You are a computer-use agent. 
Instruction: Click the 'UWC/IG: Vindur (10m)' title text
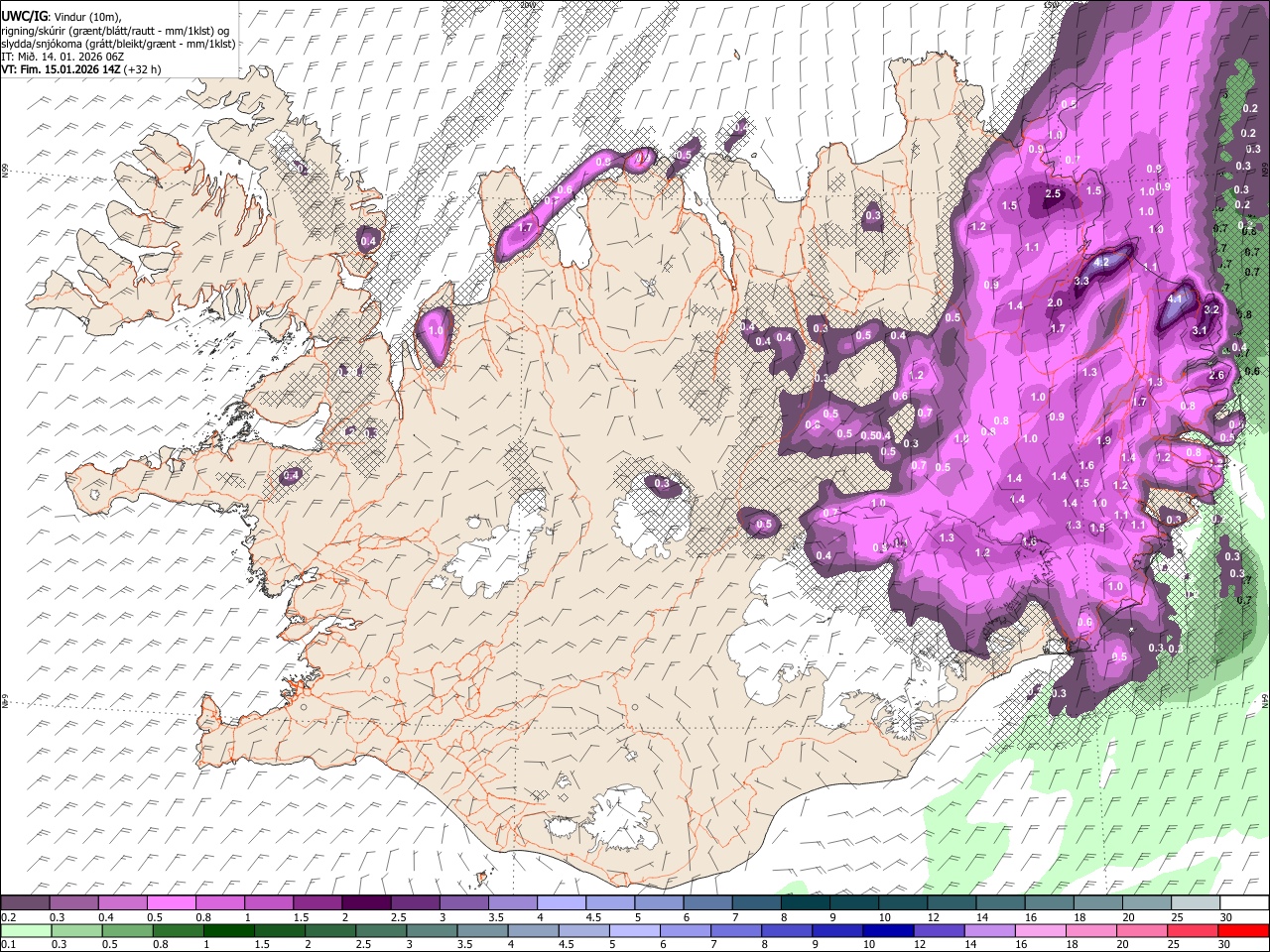point(61,17)
